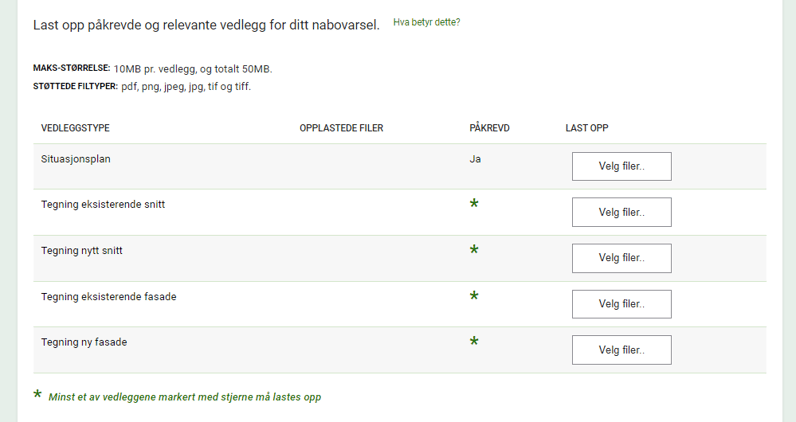
Task: Select the Situasjonsplan row label
Action: click(x=75, y=158)
